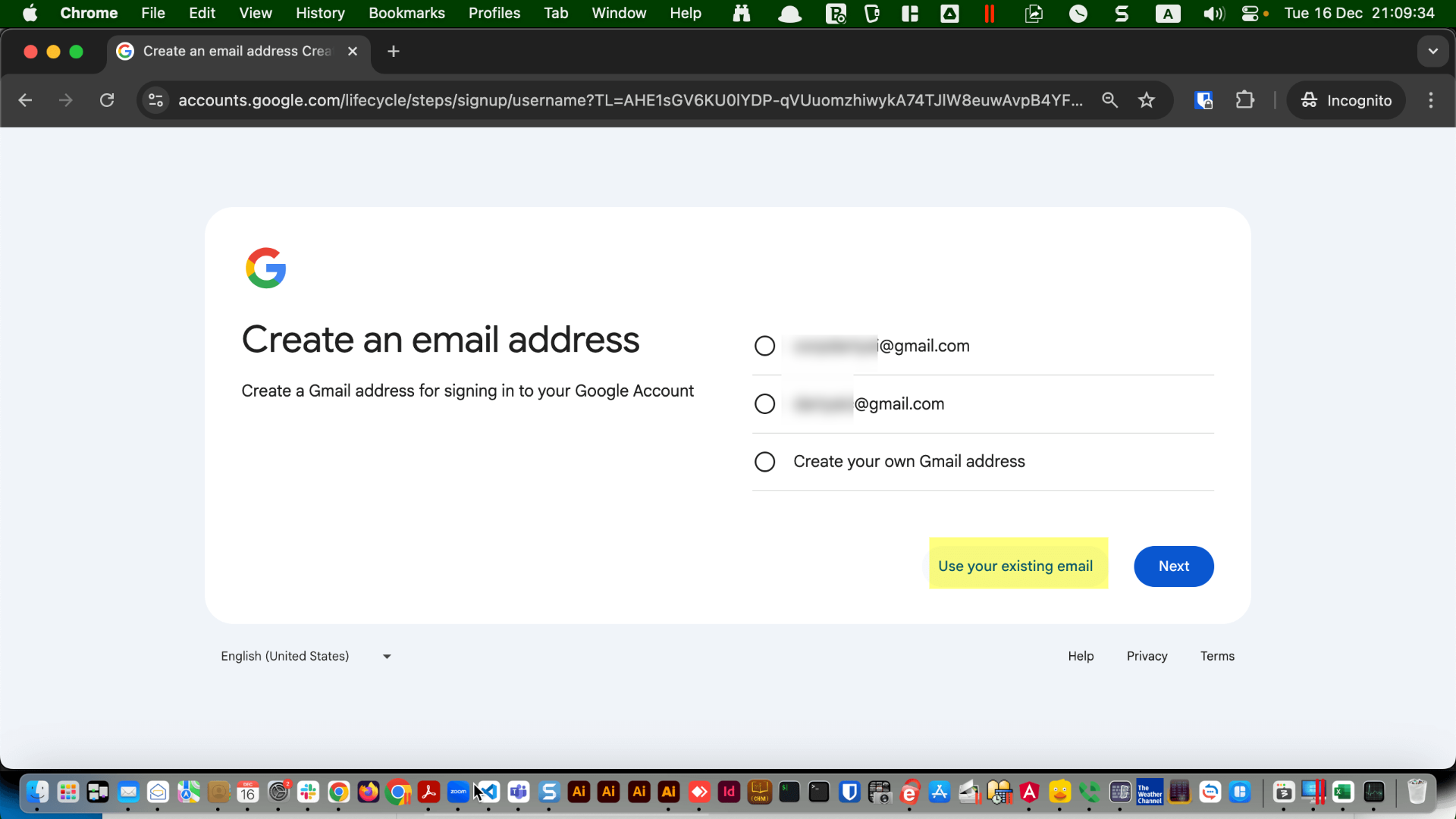Open The Weather Channel app

pyautogui.click(x=1149, y=792)
